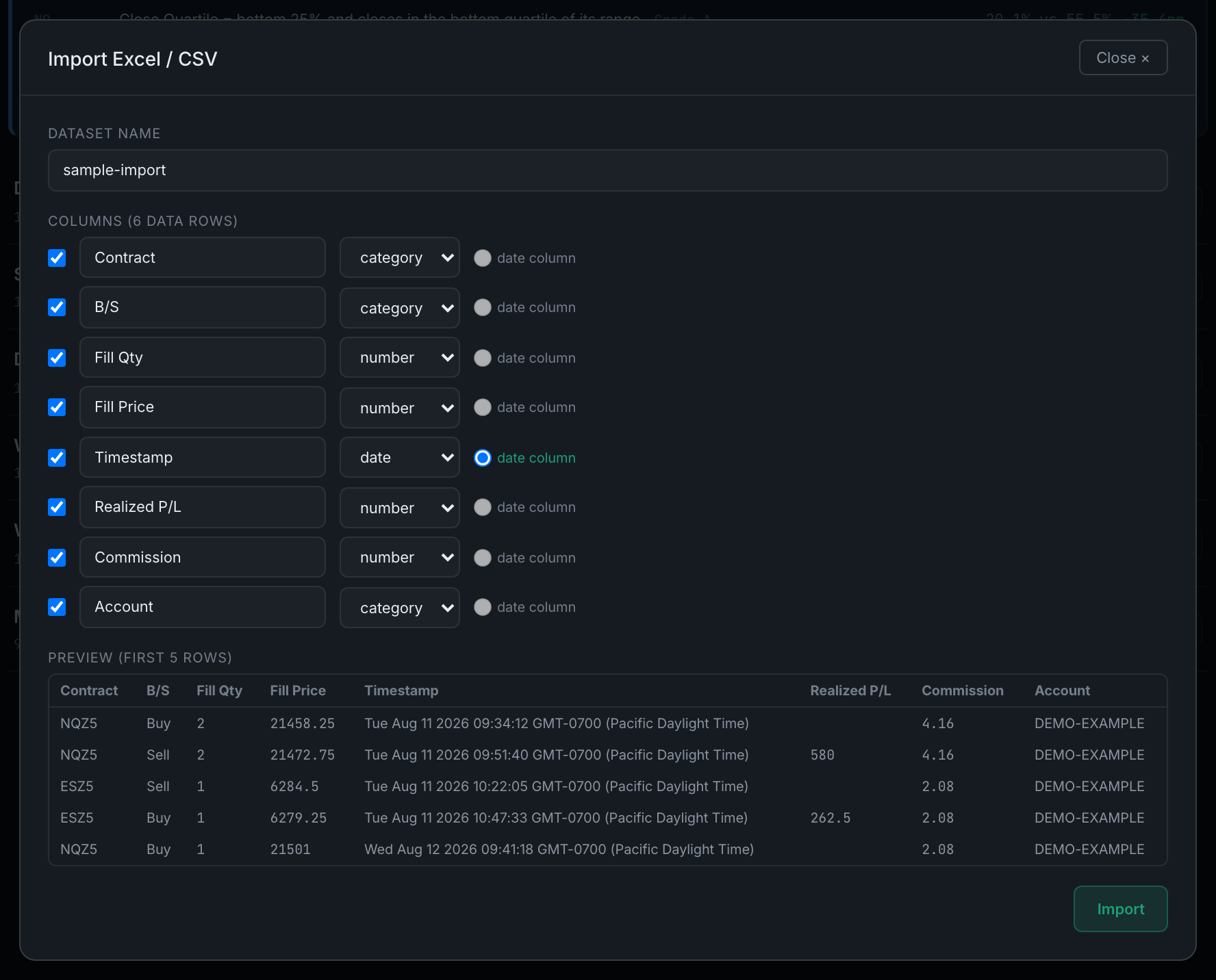Image resolution: width=1216 pixels, height=980 pixels.
Task: Pick Commission as the date column
Action: [x=483, y=558]
